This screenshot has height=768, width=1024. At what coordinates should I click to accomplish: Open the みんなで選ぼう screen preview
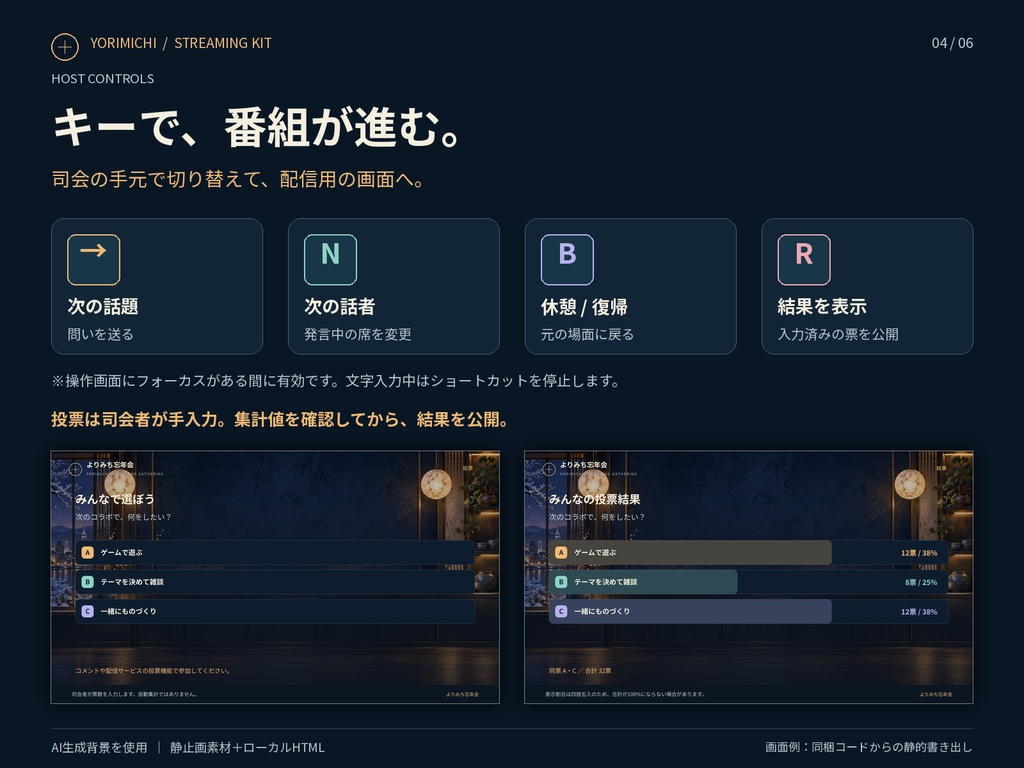point(275,577)
